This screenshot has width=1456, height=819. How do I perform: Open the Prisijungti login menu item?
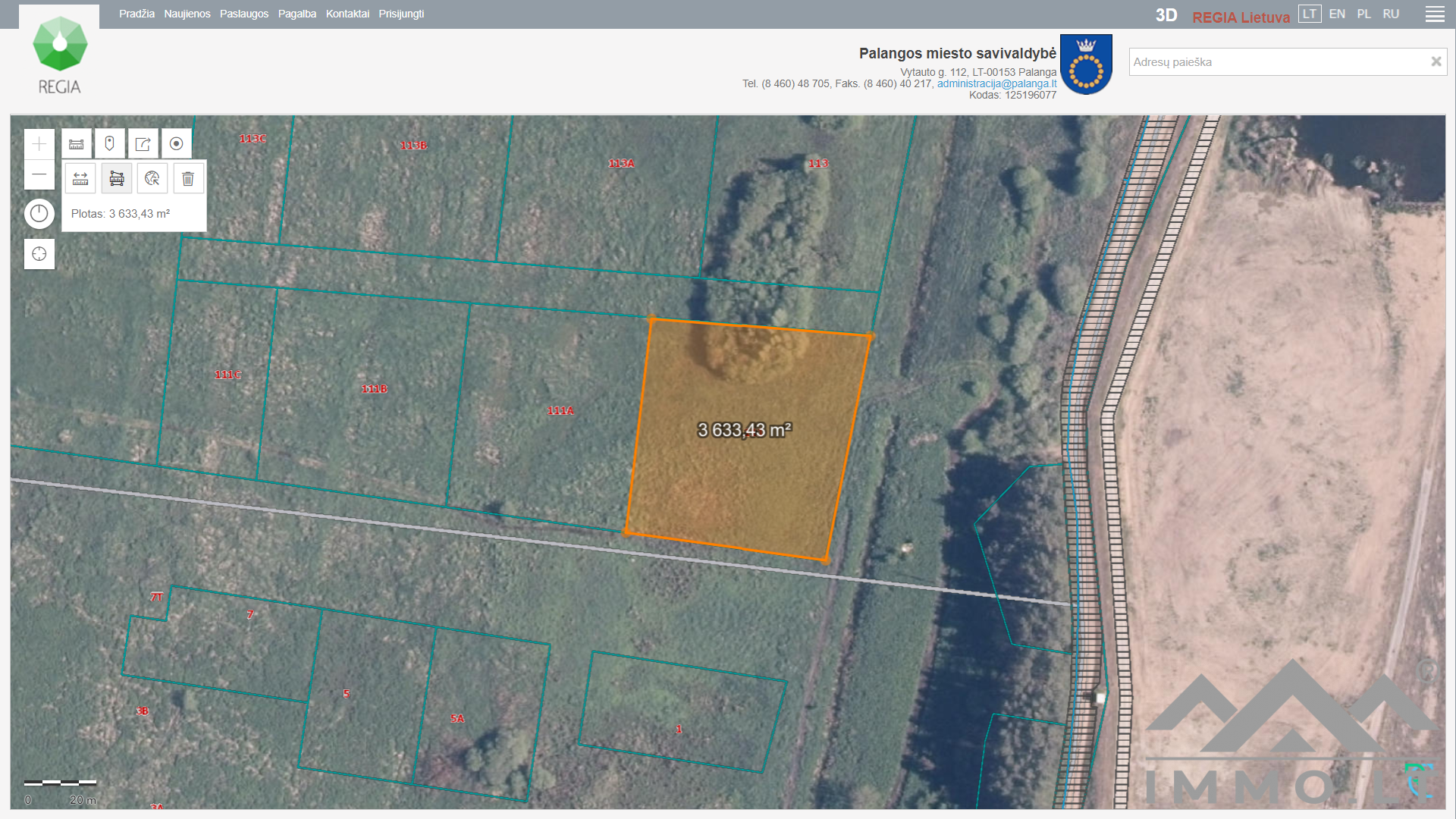(401, 14)
